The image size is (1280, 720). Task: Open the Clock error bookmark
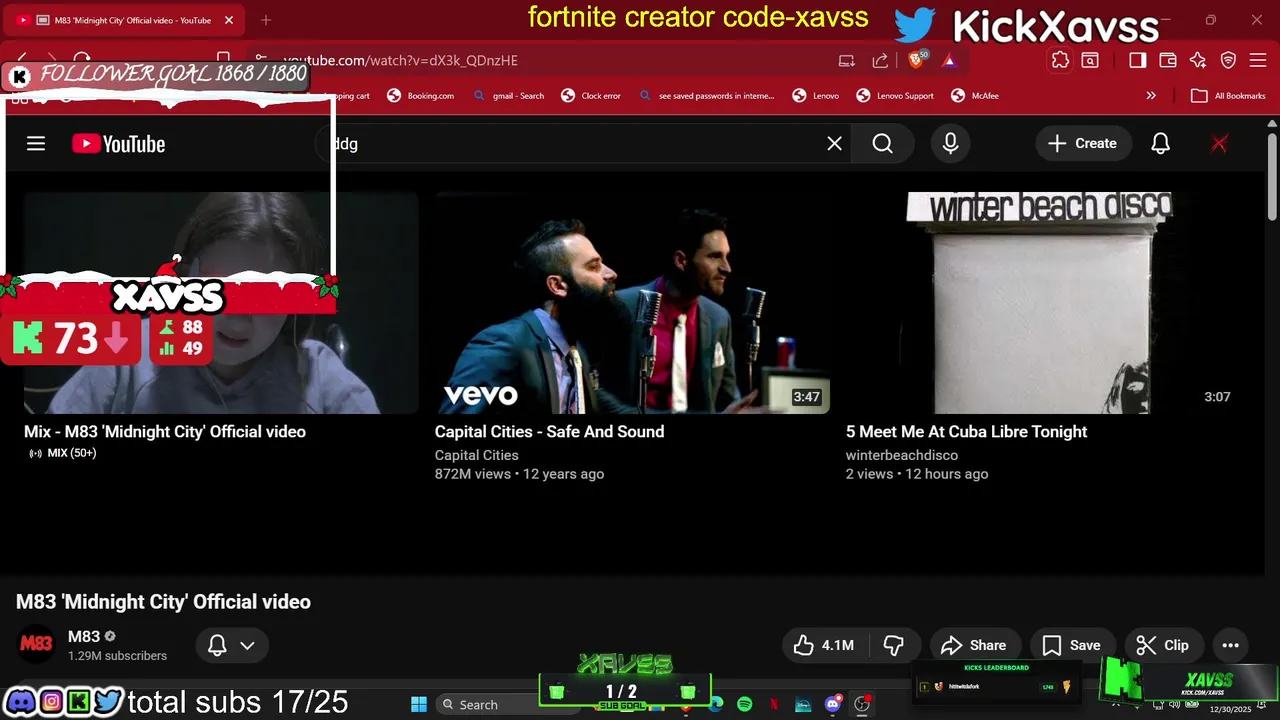(591, 96)
